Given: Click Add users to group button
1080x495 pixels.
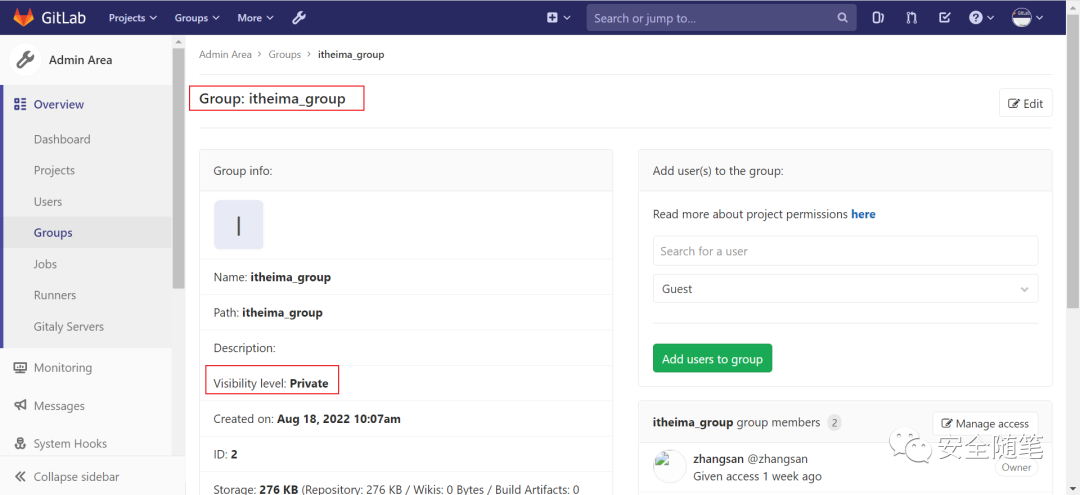Looking at the screenshot, I should [x=712, y=359].
